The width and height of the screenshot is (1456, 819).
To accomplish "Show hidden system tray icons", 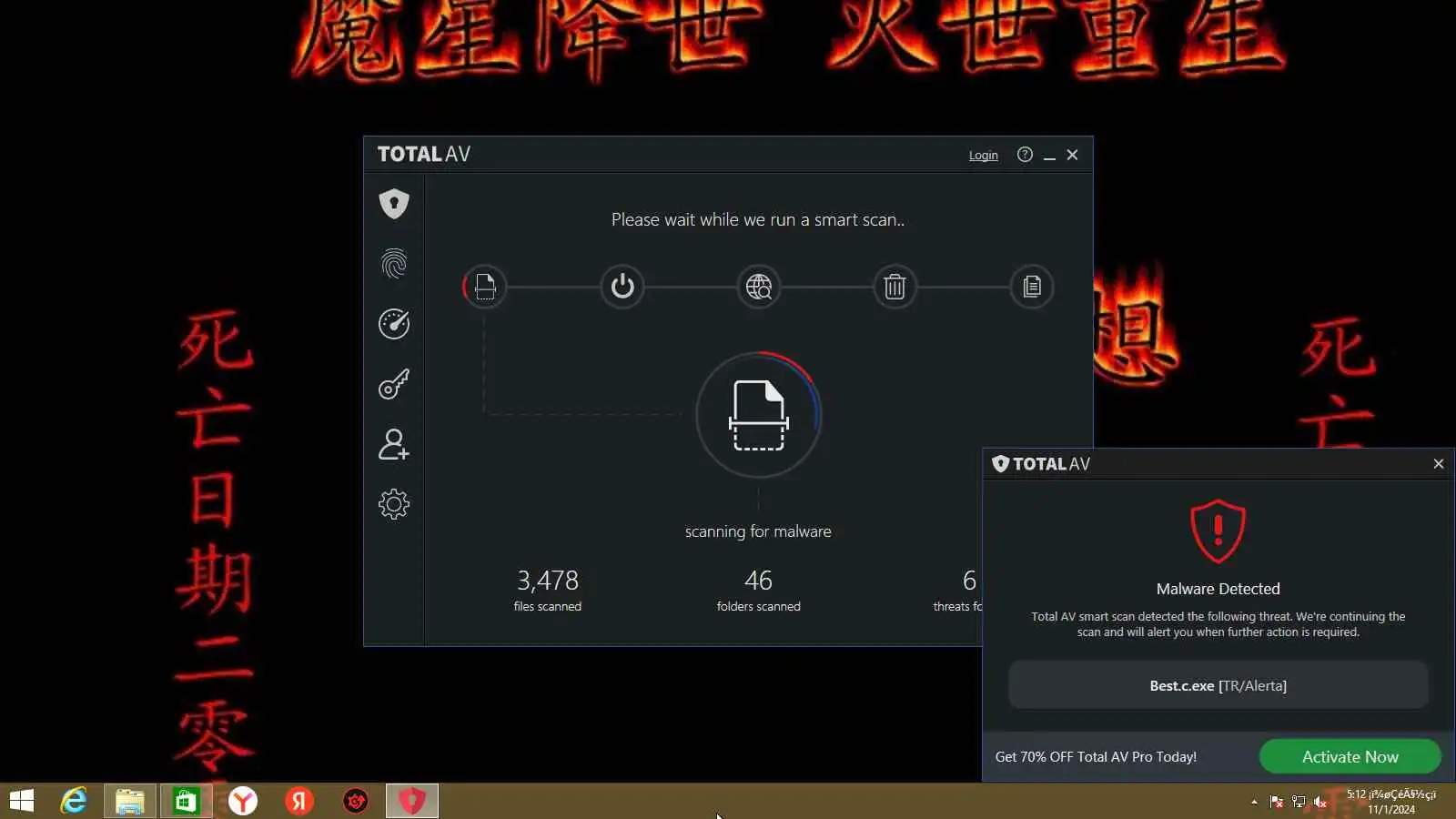I will 1254,802.
